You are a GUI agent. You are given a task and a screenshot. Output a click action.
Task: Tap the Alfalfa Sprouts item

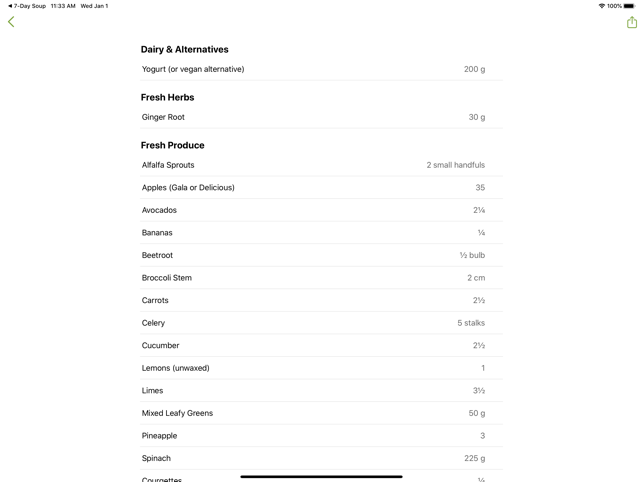click(x=313, y=165)
